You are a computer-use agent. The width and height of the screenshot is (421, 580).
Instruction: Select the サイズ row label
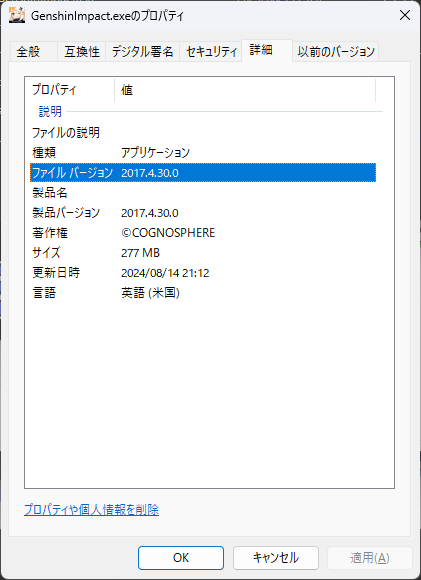point(46,253)
